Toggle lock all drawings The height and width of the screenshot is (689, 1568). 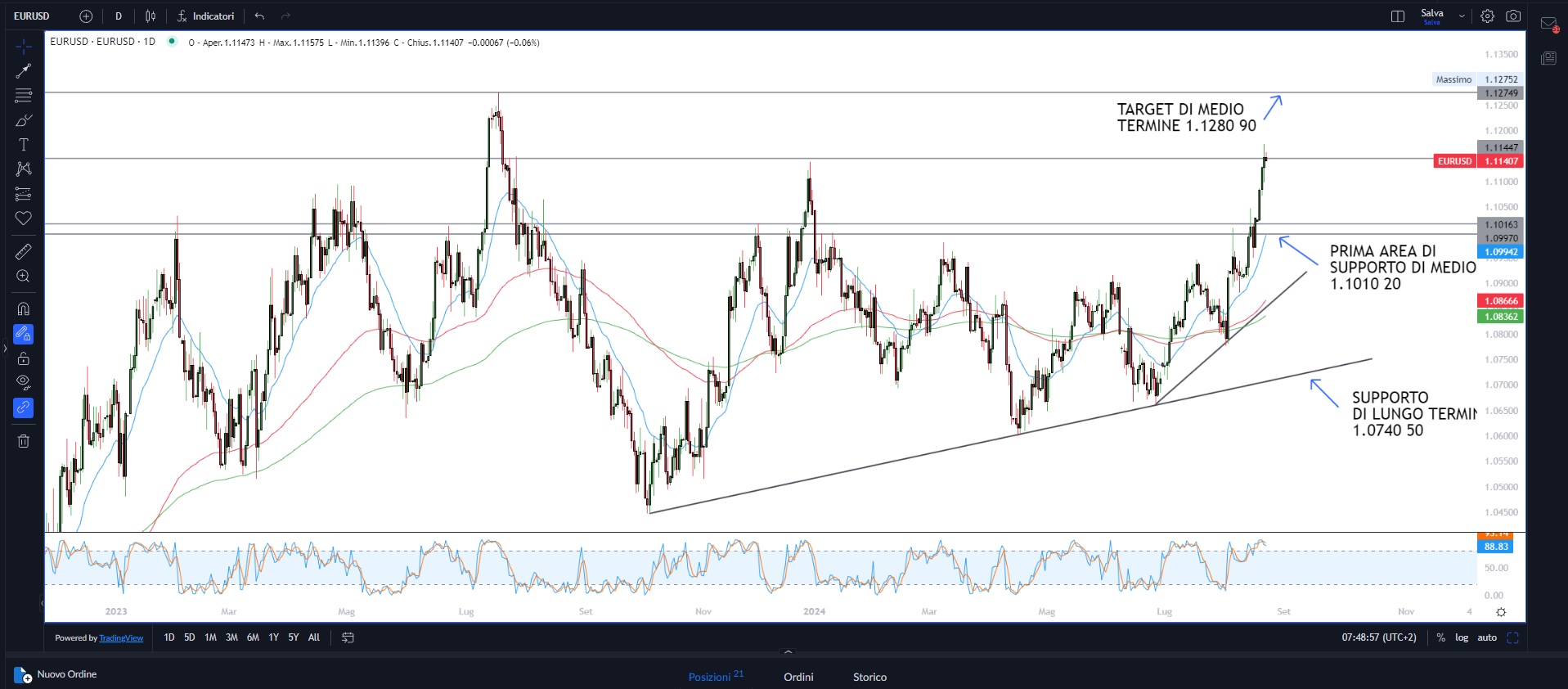(x=24, y=358)
